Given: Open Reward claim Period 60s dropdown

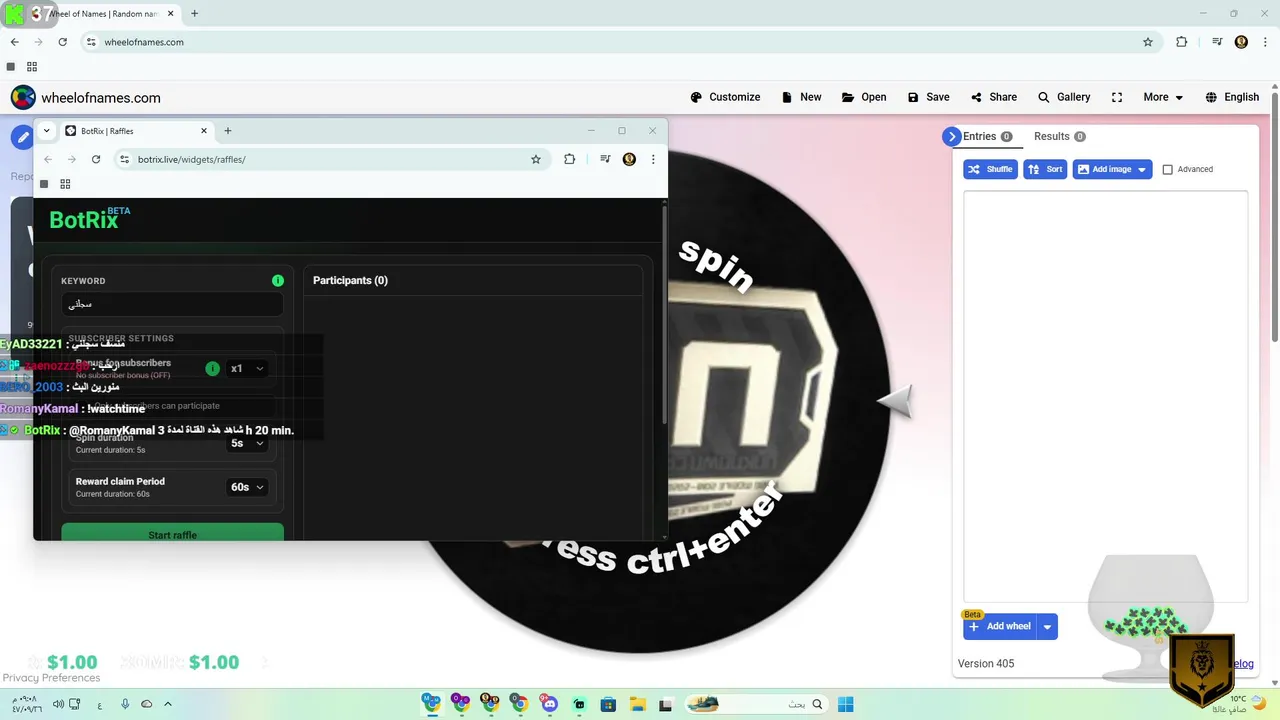Looking at the screenshot, I should (247, 487).
